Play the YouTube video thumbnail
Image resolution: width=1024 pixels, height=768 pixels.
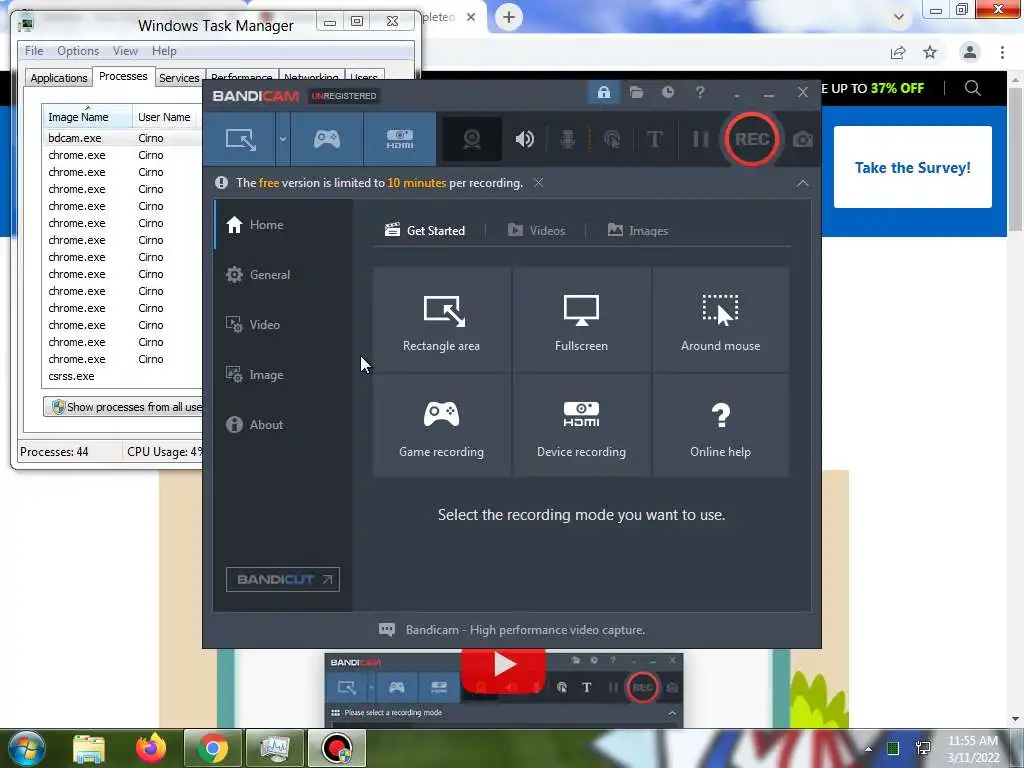(504, 667)
